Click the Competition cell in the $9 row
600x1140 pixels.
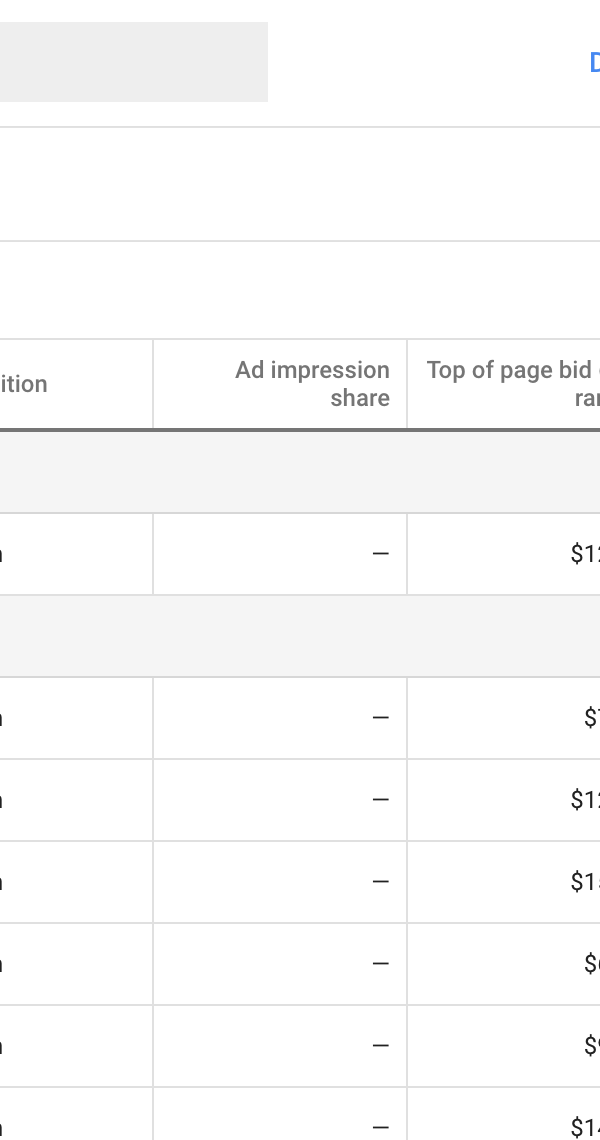point(76,1046)
